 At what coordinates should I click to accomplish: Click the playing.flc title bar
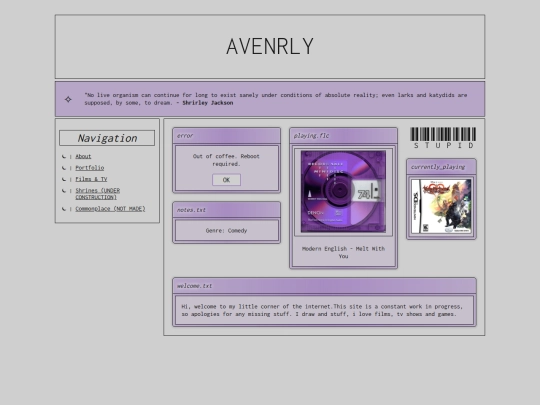click(x=343, y=136)
